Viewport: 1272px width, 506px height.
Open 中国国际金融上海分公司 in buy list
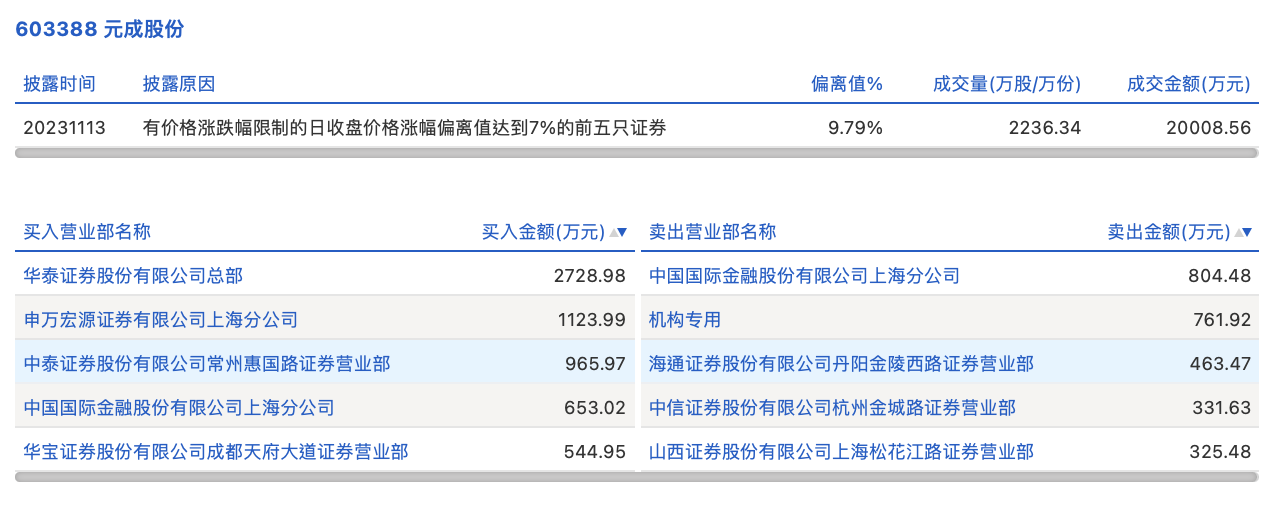tap(179, 408)
